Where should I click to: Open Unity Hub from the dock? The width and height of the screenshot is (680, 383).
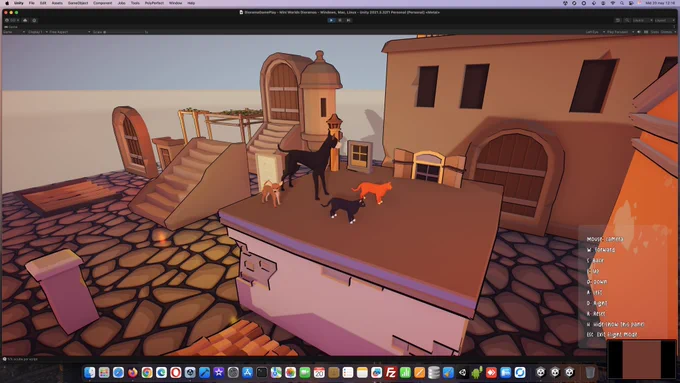(x=462, y=372)
